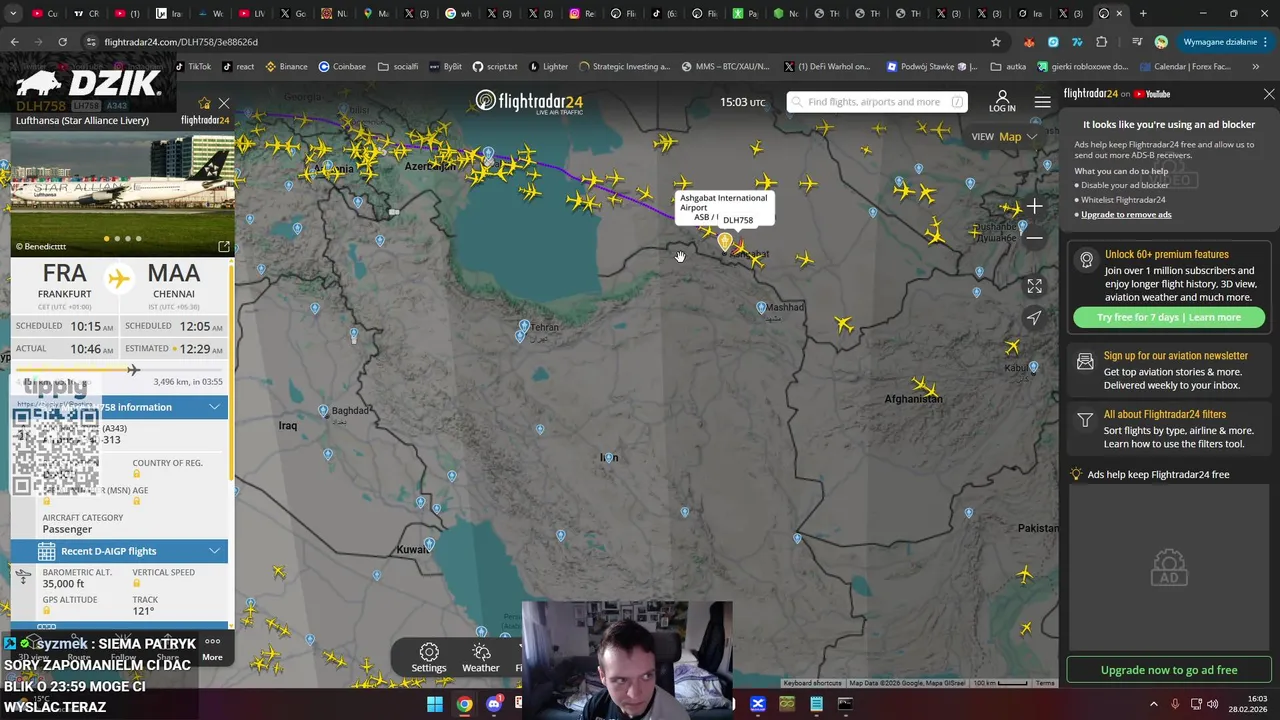The height and width of the screenshot is (720, 1280).
Task: Open the Lighter bookmark
Action: click(x=548, y=67)
